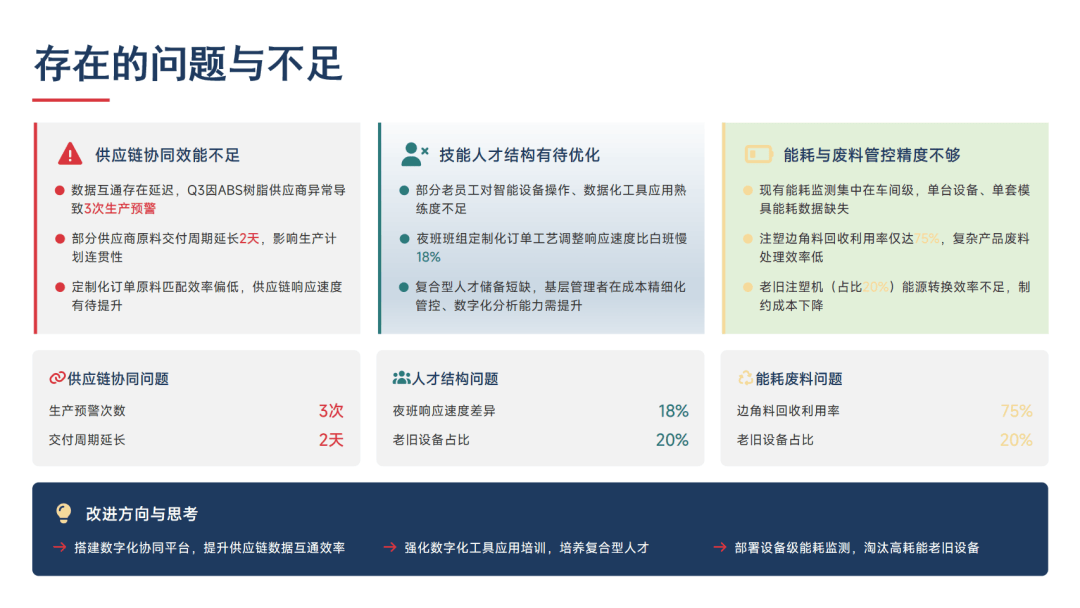Select the 供应链协同效能不足 card heading
1080x608 pixels.
click(167, 155)
